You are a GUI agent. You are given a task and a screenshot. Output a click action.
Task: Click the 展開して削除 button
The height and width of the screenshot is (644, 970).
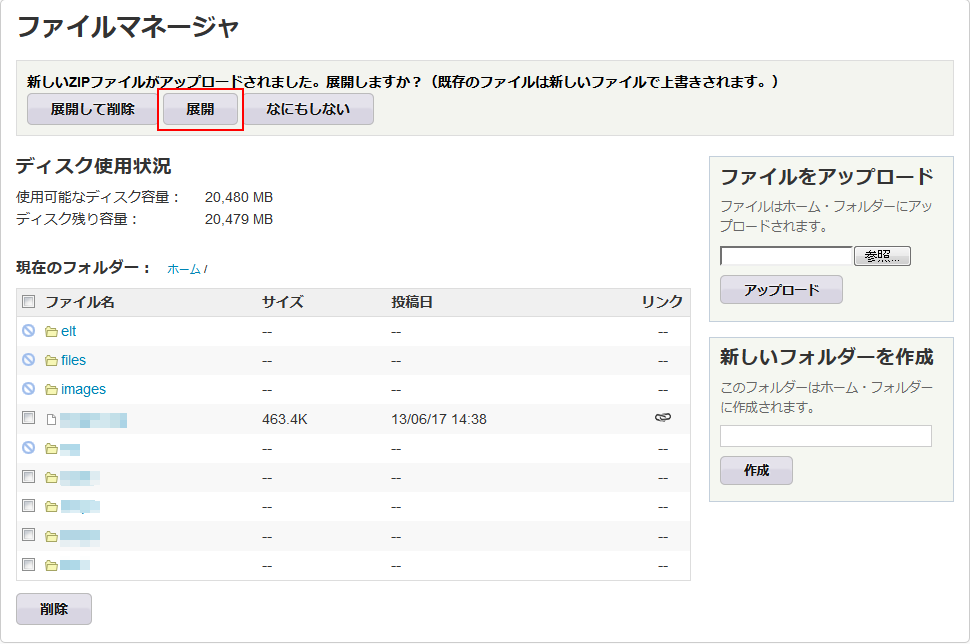click(x=92, y=109)
